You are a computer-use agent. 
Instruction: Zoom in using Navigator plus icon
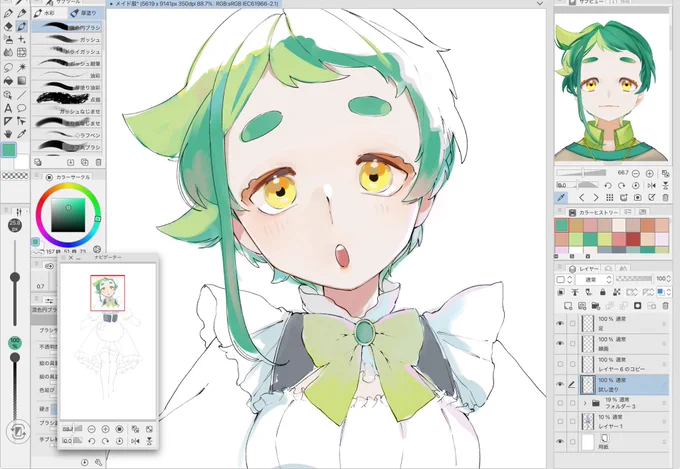105,429
